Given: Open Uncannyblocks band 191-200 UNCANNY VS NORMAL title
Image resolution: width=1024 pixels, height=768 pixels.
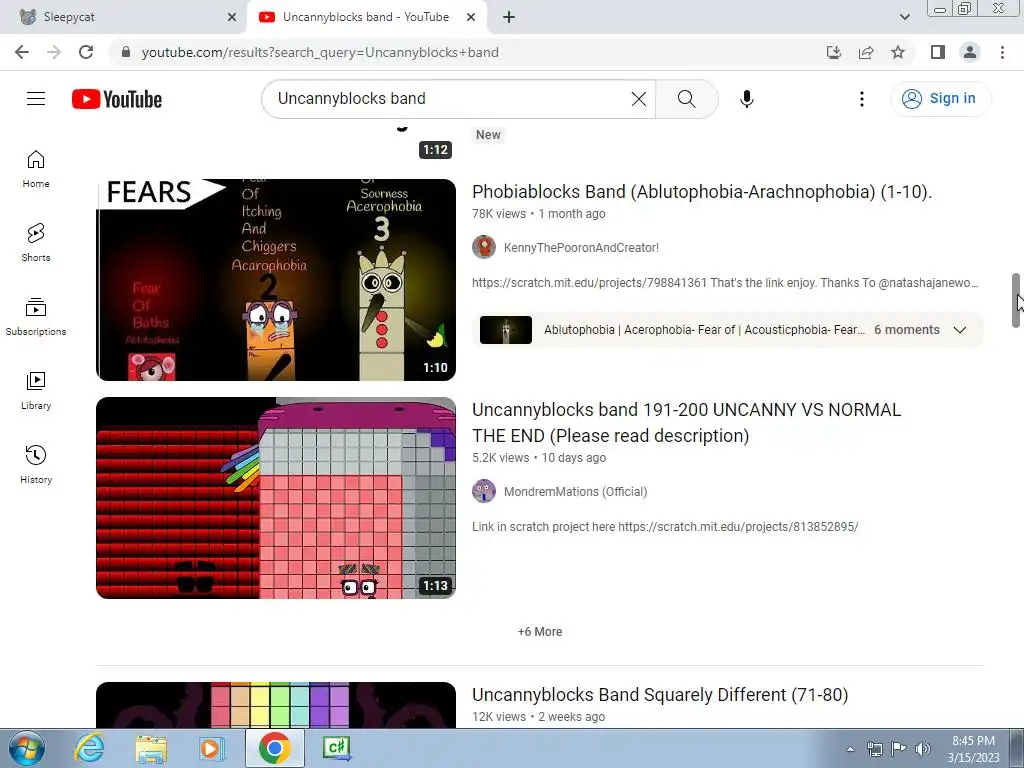Looking at the screenshot, I should click(686, 423).
